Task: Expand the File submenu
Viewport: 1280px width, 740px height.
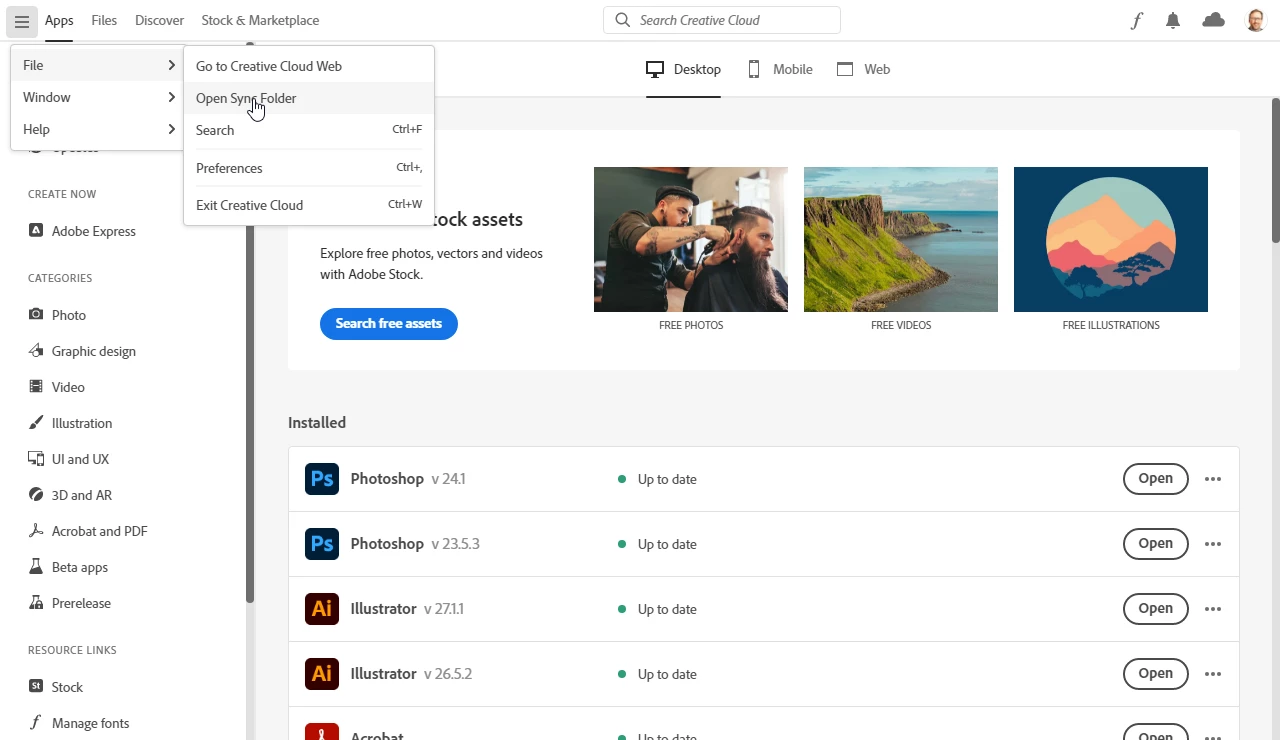Action: point(97,65)
